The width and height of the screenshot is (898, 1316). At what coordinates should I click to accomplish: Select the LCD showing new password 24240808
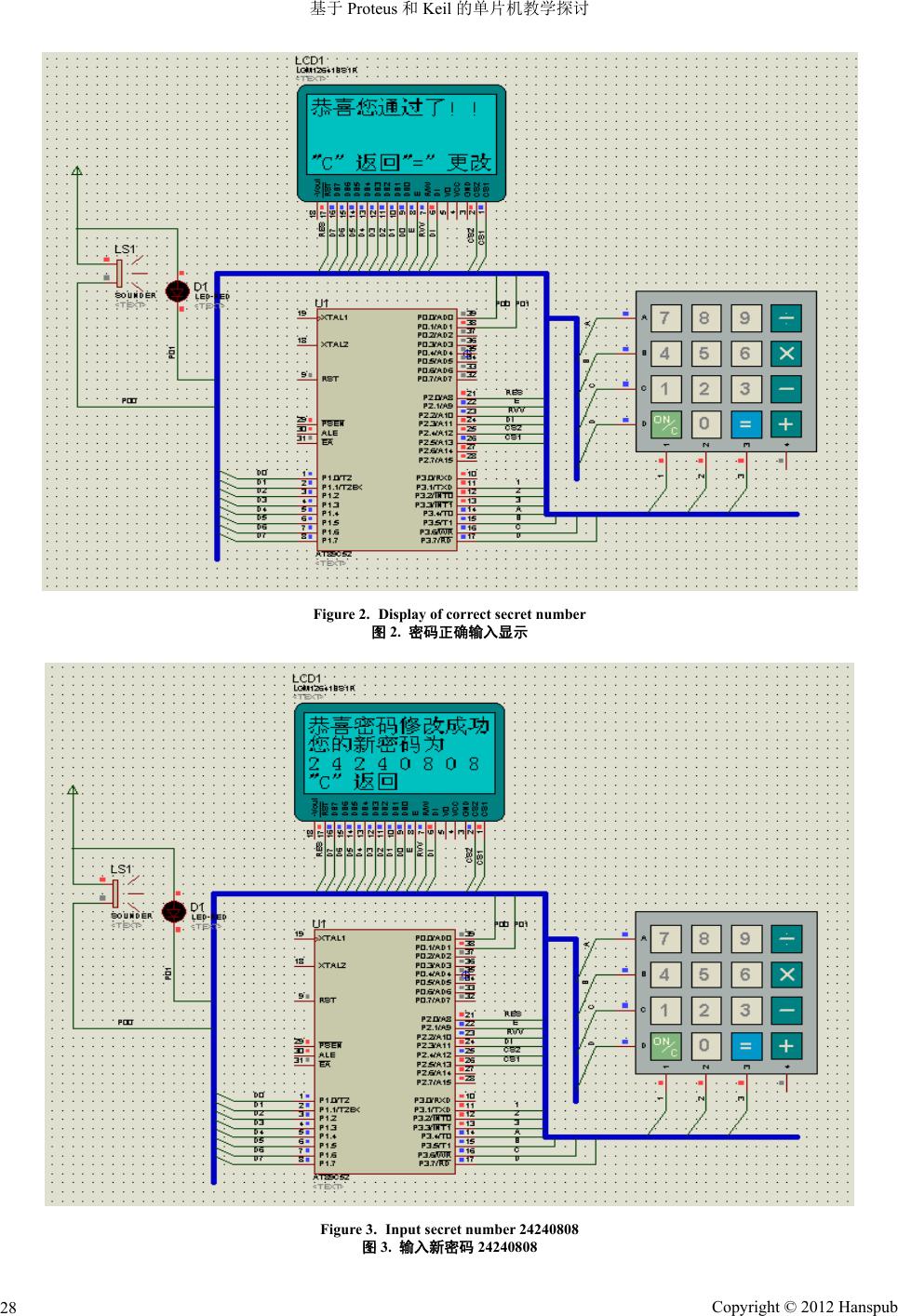tap(398, 755)
